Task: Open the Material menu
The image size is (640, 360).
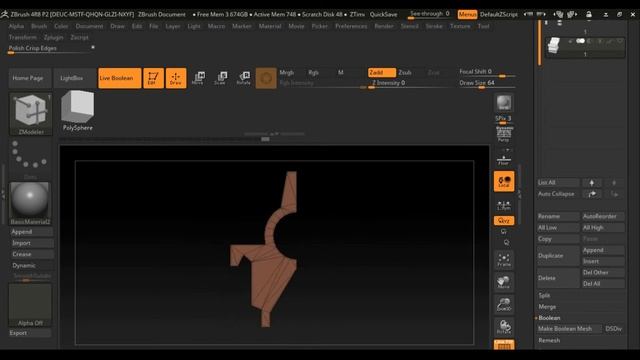Action: [x=270, y=26]
